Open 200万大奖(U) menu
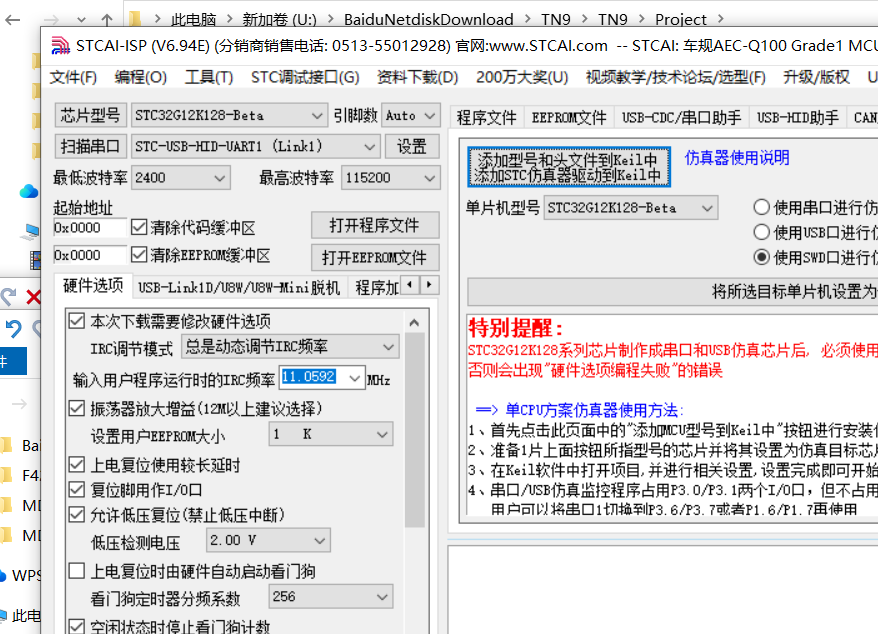This screenshot has width=878, height=634. (x=522, y=77)
